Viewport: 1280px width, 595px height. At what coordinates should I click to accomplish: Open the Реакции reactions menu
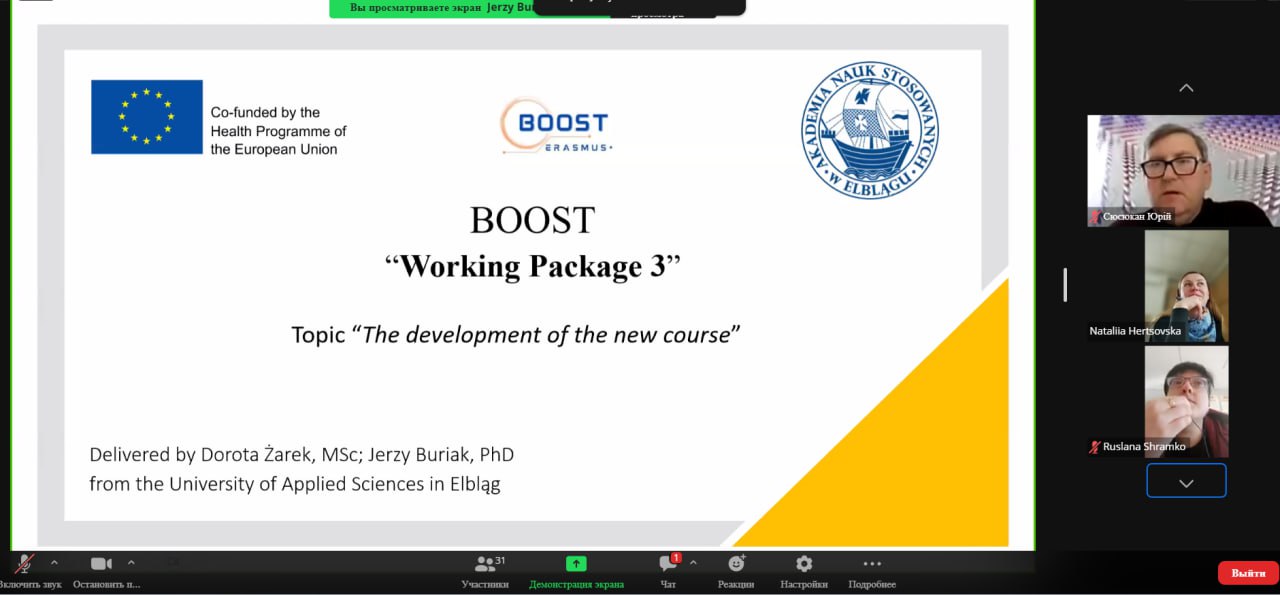736,564
